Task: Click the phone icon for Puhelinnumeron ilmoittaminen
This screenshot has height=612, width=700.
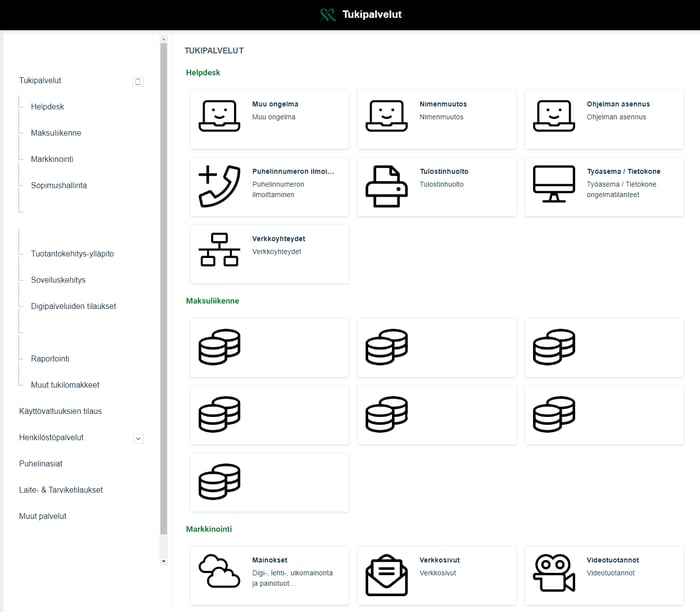Action: 219,186
